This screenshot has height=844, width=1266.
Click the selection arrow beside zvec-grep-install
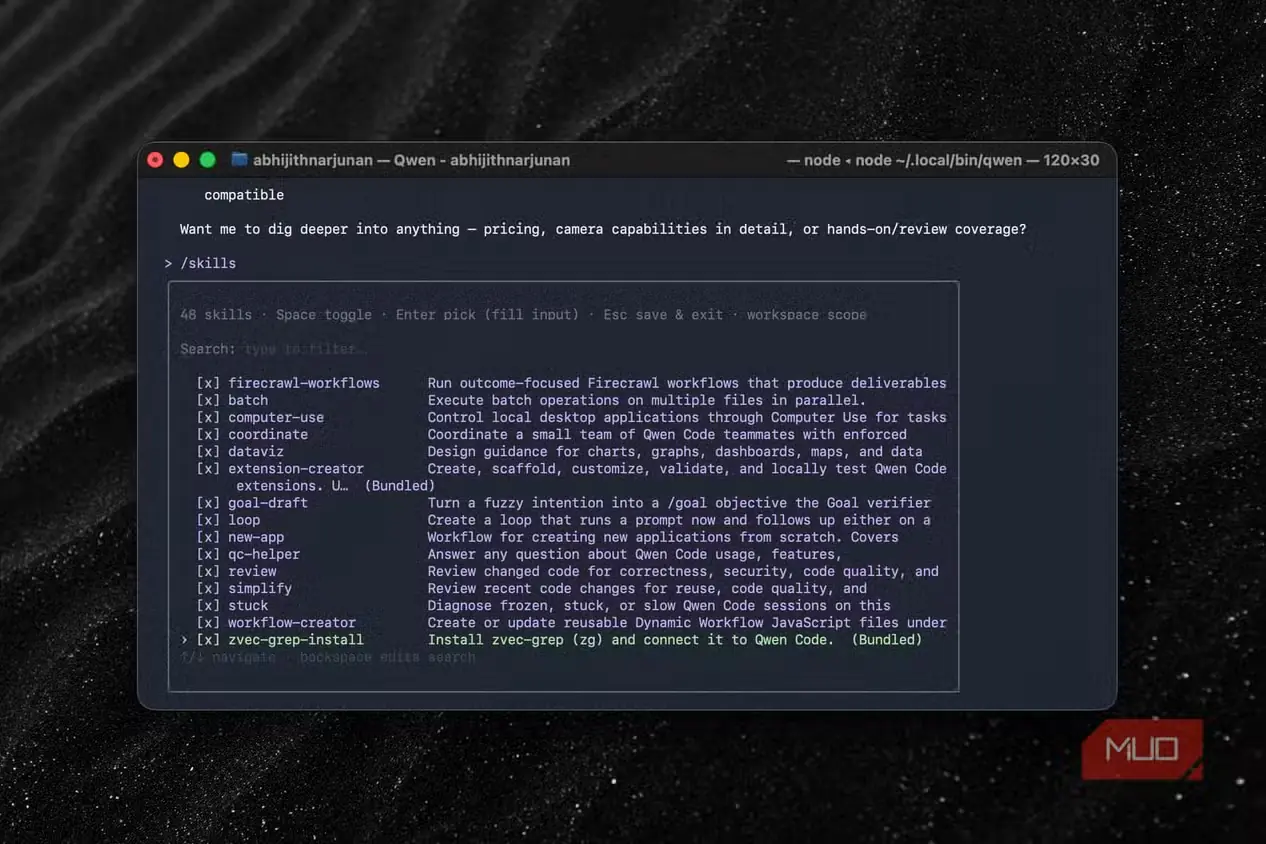tap(184, 639)
